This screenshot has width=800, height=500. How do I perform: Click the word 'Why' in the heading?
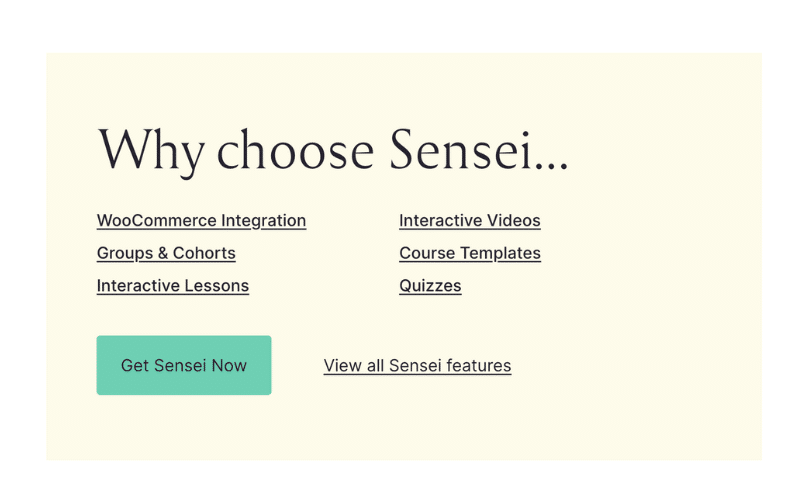click(150, 150)
